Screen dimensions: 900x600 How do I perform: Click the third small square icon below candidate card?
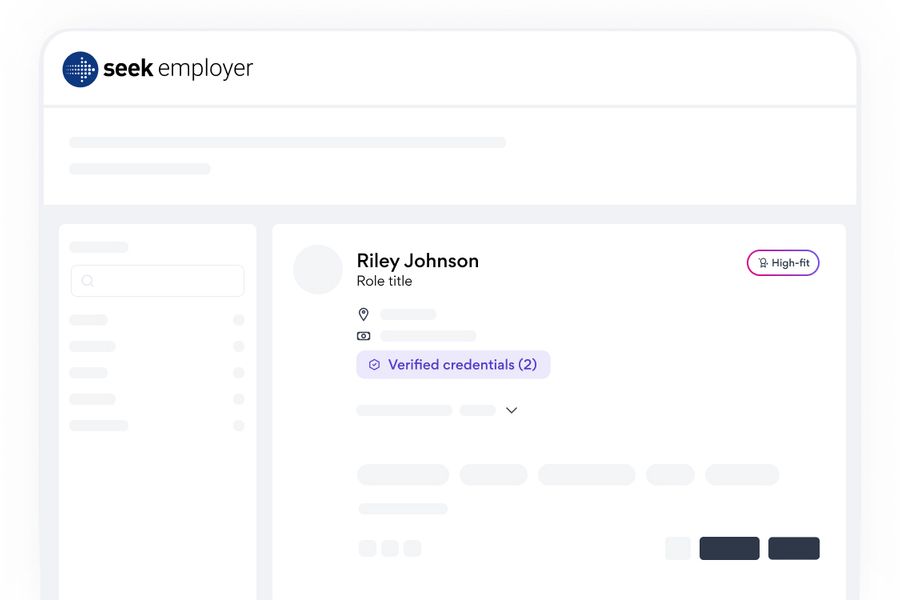pyautogui.click(x=412, y=548)
